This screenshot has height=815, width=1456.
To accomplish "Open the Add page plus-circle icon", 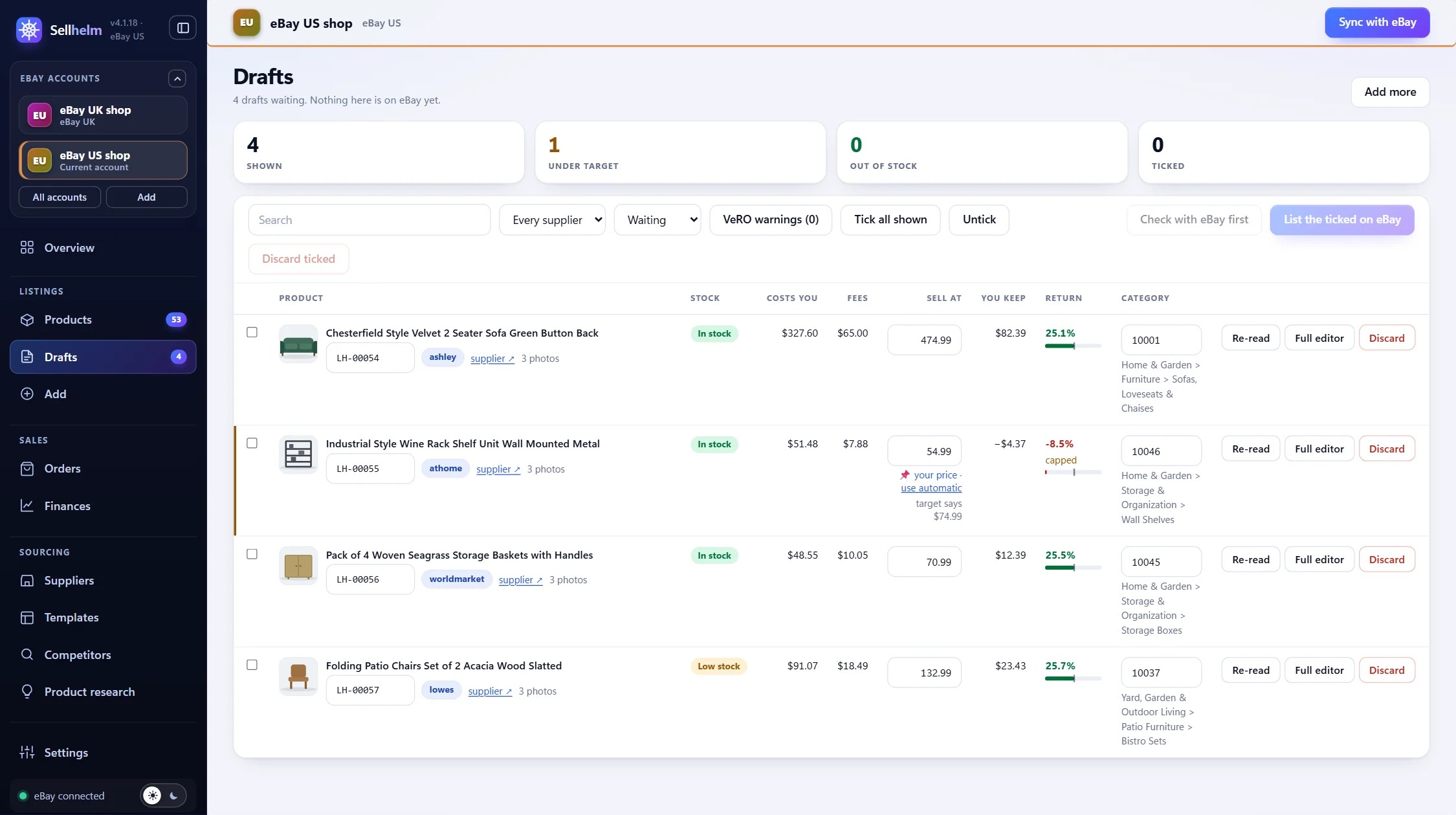I will click(27, 394).
